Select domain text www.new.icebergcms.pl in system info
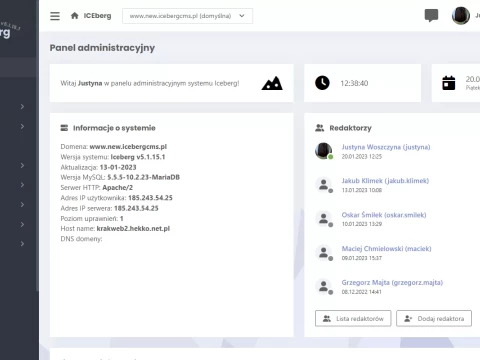Screen dimensions: 480x360 coord(128,147)
